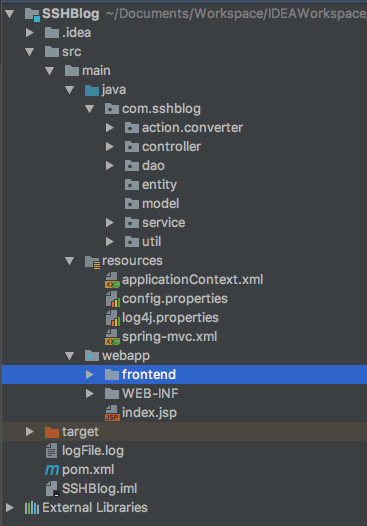The image size is (367, 526).
Task: Click the External Libraries bar icon
Action: 32,508
